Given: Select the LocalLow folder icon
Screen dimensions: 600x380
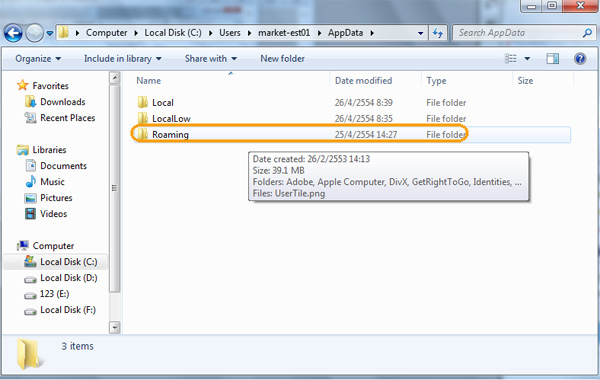Looking at the screenshot, I should point(143,118).
